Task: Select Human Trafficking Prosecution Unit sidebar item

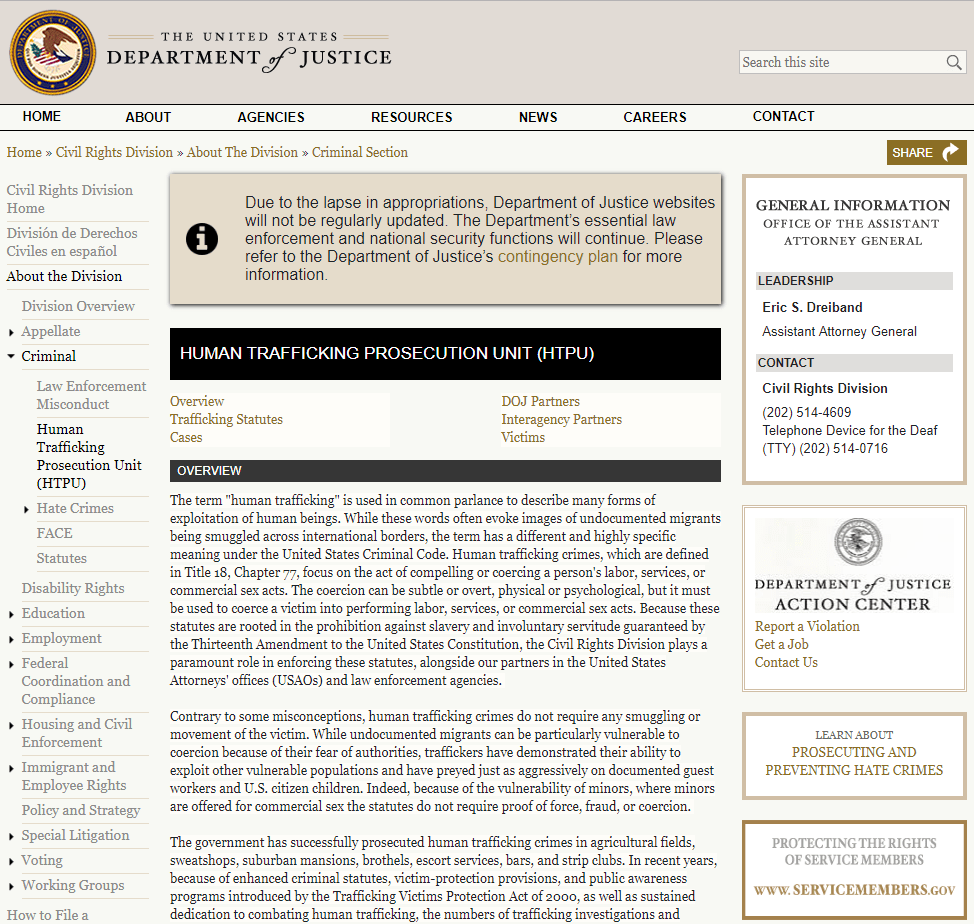Action: pos(89,456)
